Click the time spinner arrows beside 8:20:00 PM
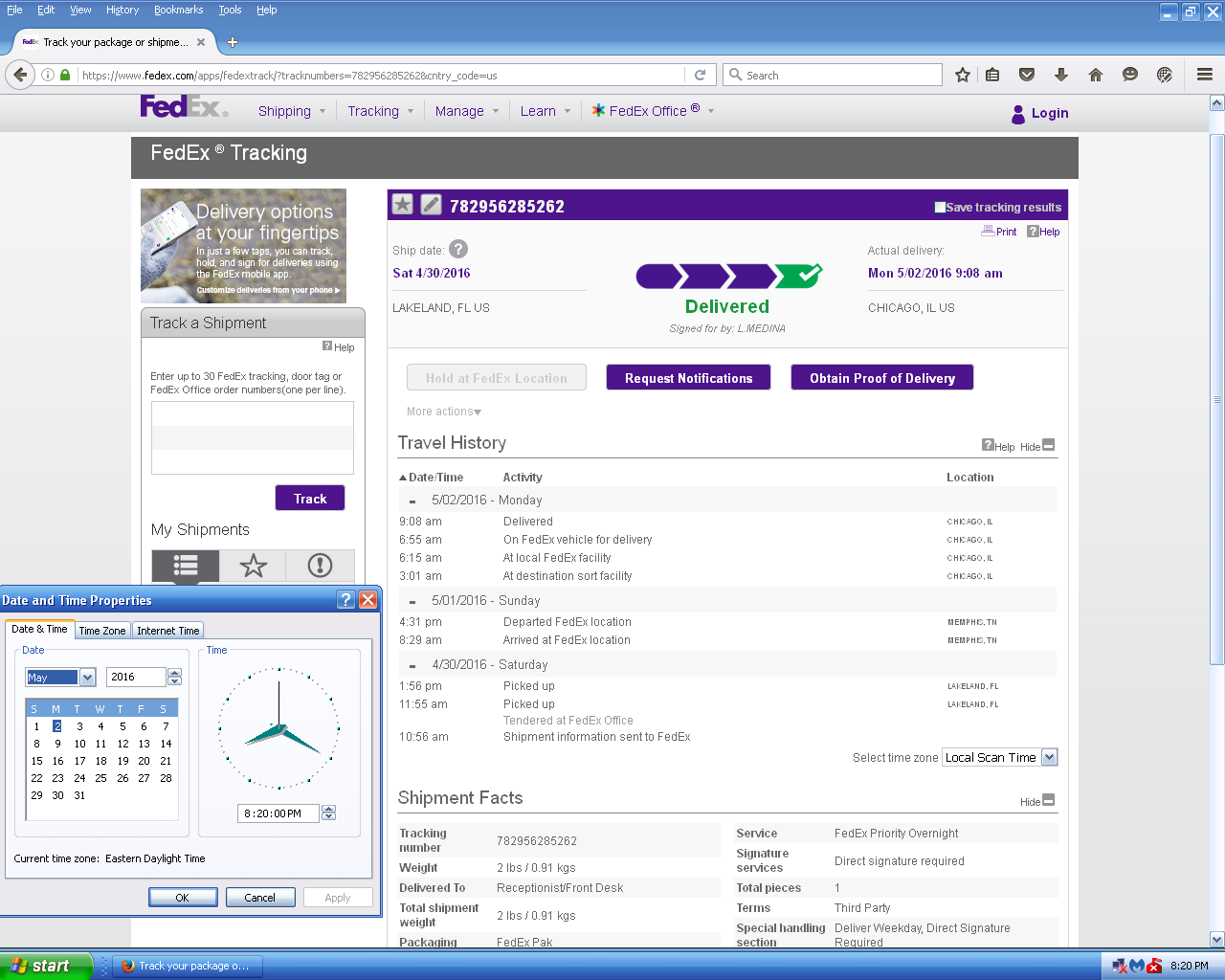The width and height of the screenshot is (1225, 980). (x=327, y=813)
